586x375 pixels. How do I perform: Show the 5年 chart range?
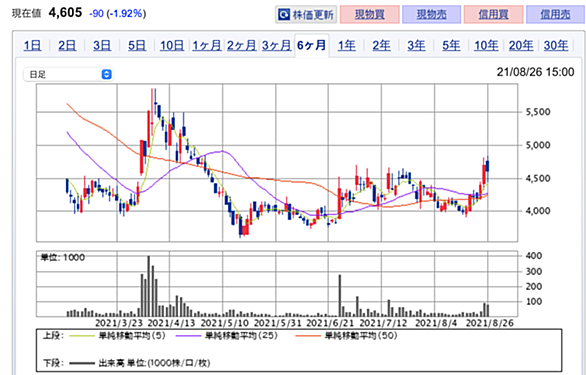(x=451, y=46)
